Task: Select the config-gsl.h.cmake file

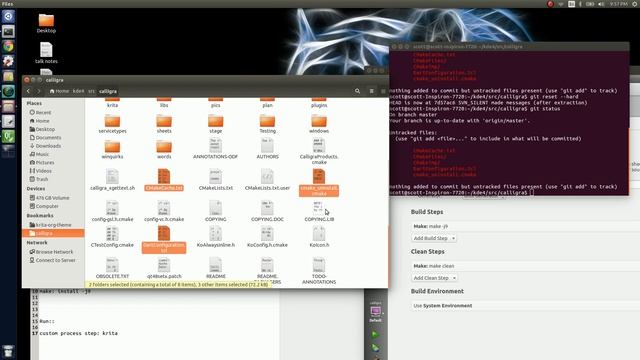Action: 112,211
